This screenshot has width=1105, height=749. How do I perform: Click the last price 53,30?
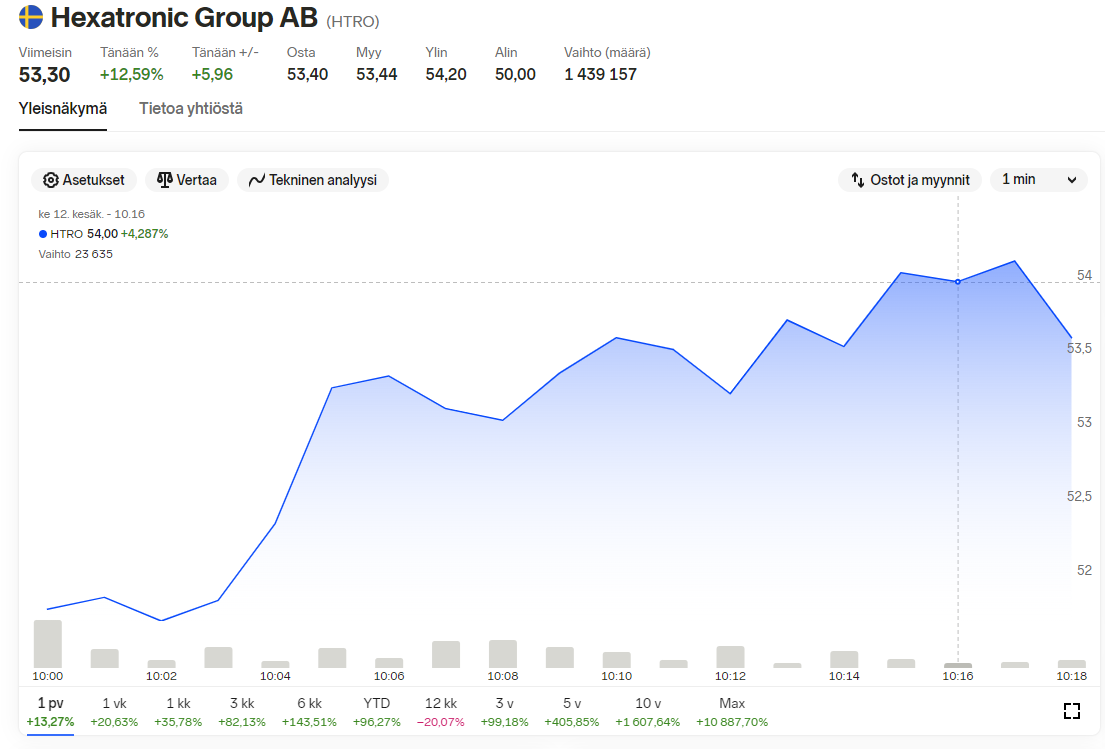(44, 75)
